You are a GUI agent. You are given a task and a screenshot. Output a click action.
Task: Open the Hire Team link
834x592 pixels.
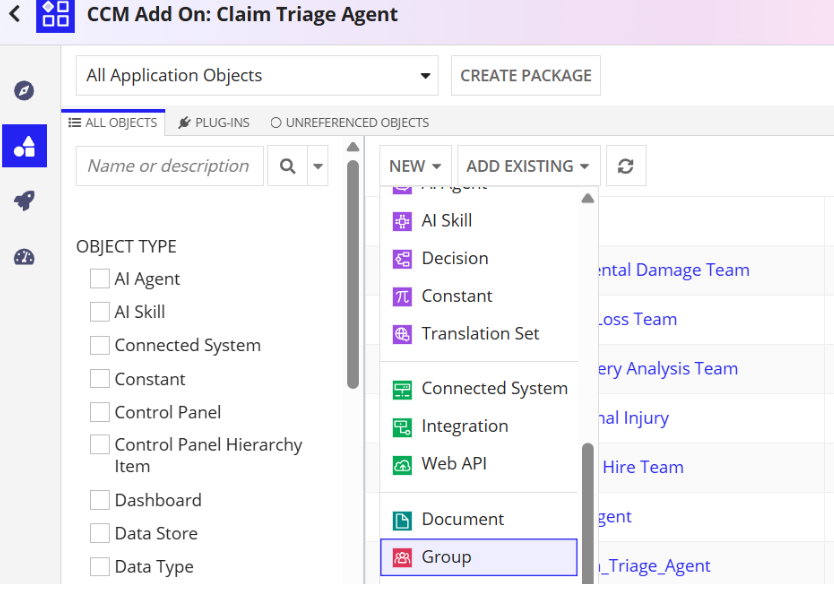pyautogui.click(x=643, y=467)
